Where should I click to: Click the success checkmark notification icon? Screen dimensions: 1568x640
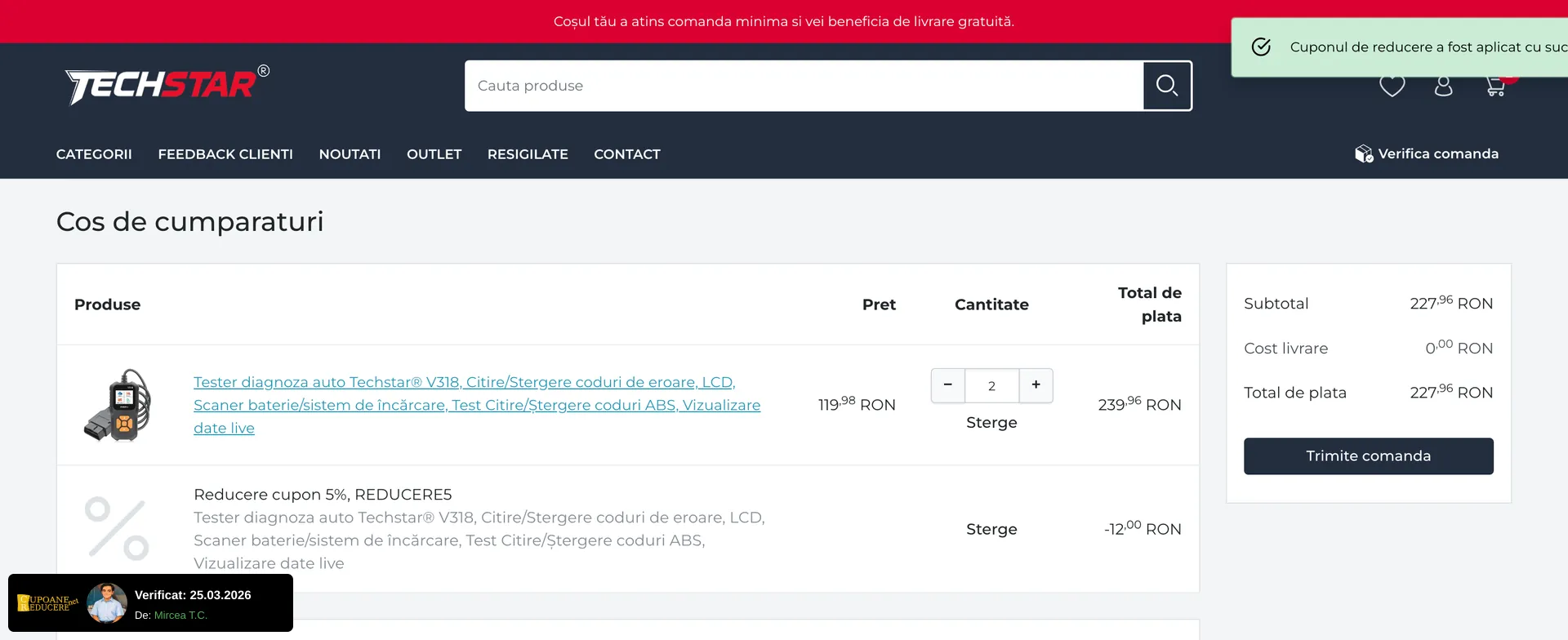point(1261,47)
